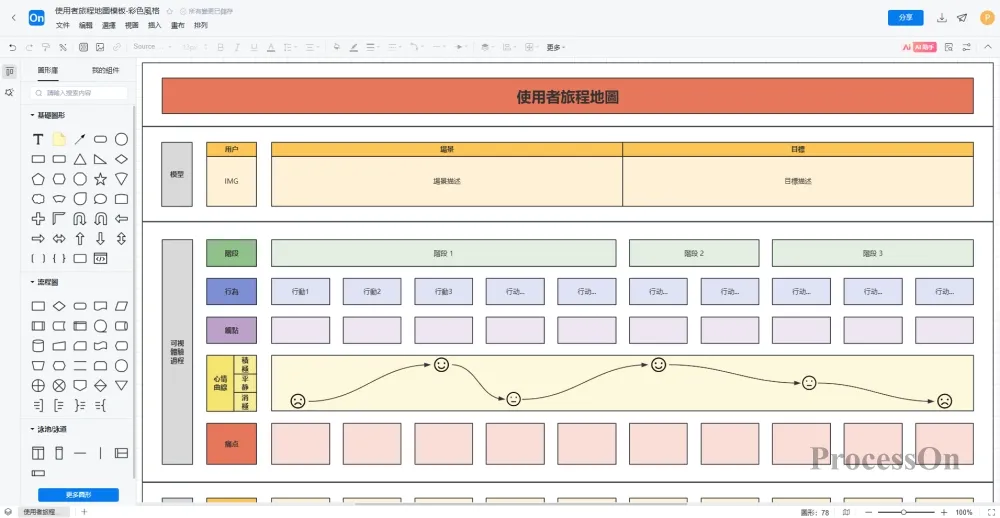
Task: Click the undo arrow icon
Action: click(12, 47)
